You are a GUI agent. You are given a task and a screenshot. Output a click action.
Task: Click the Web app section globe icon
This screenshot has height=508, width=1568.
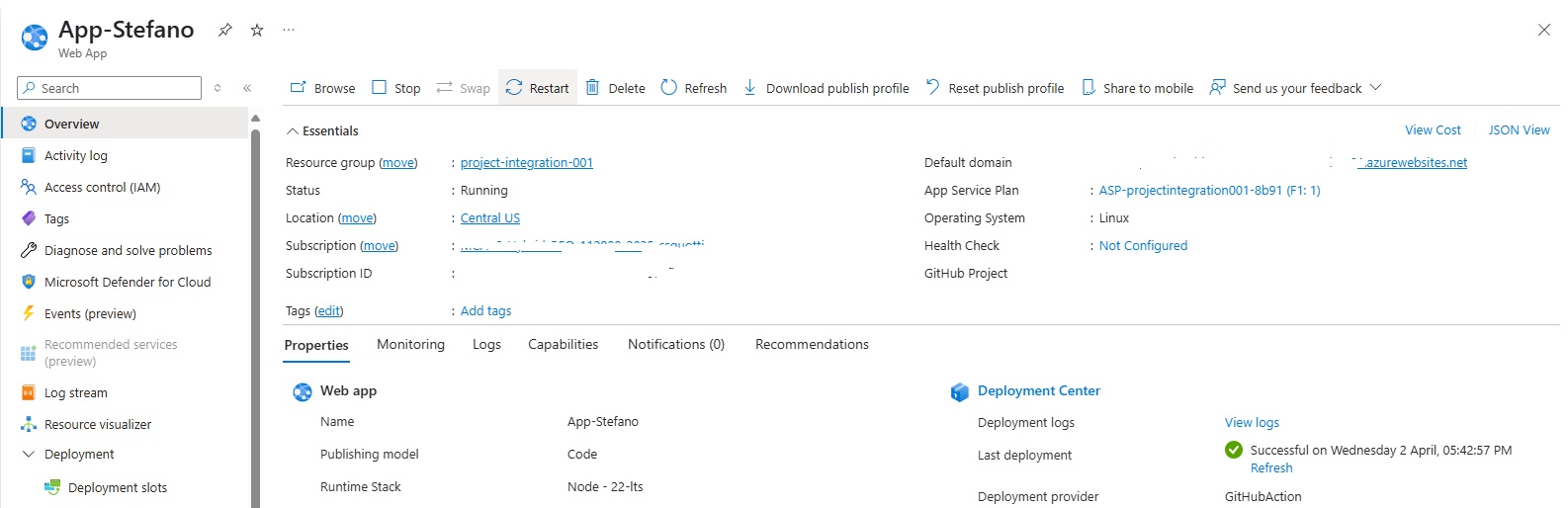pos(303,392)
